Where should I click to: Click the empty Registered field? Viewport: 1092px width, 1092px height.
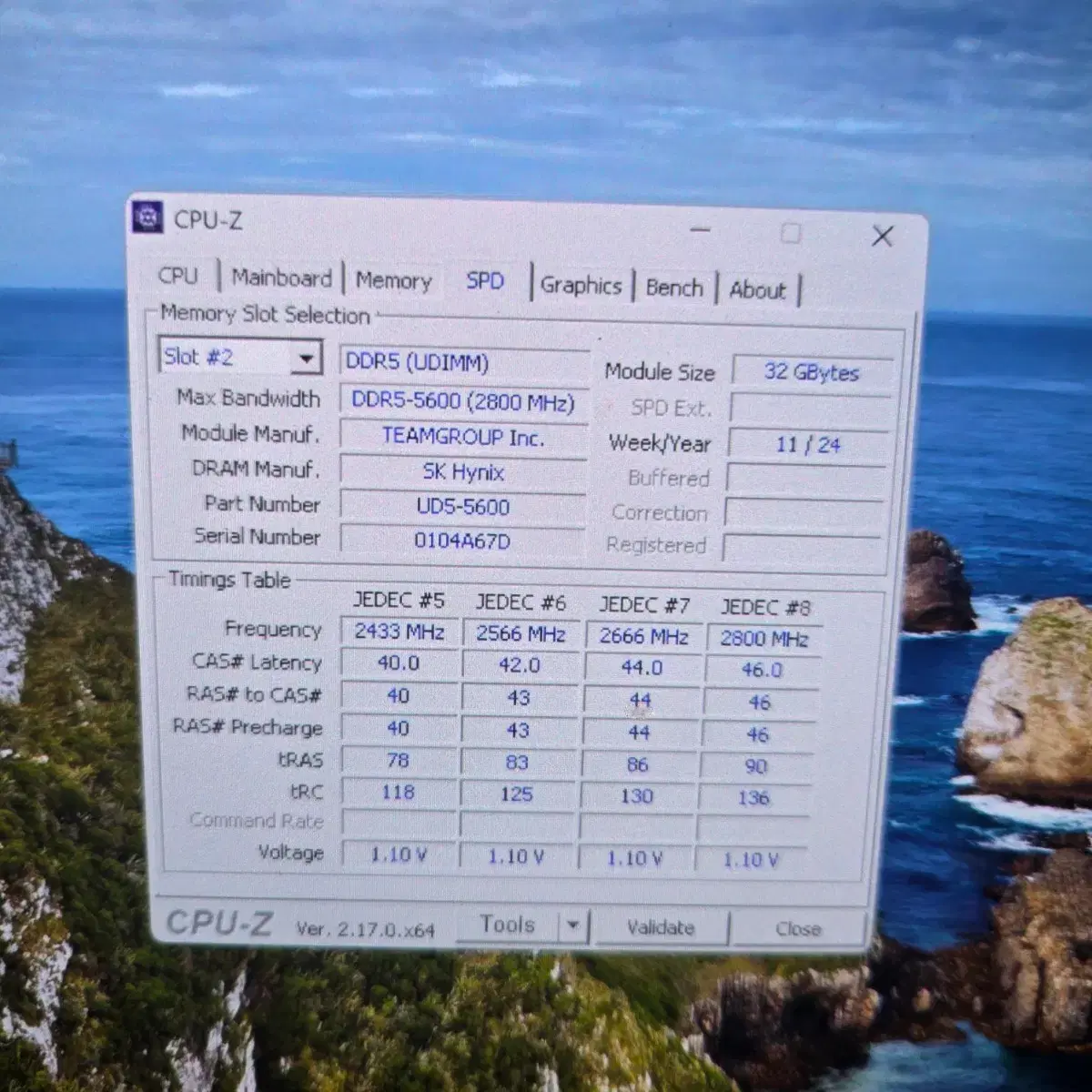point(803,547)
